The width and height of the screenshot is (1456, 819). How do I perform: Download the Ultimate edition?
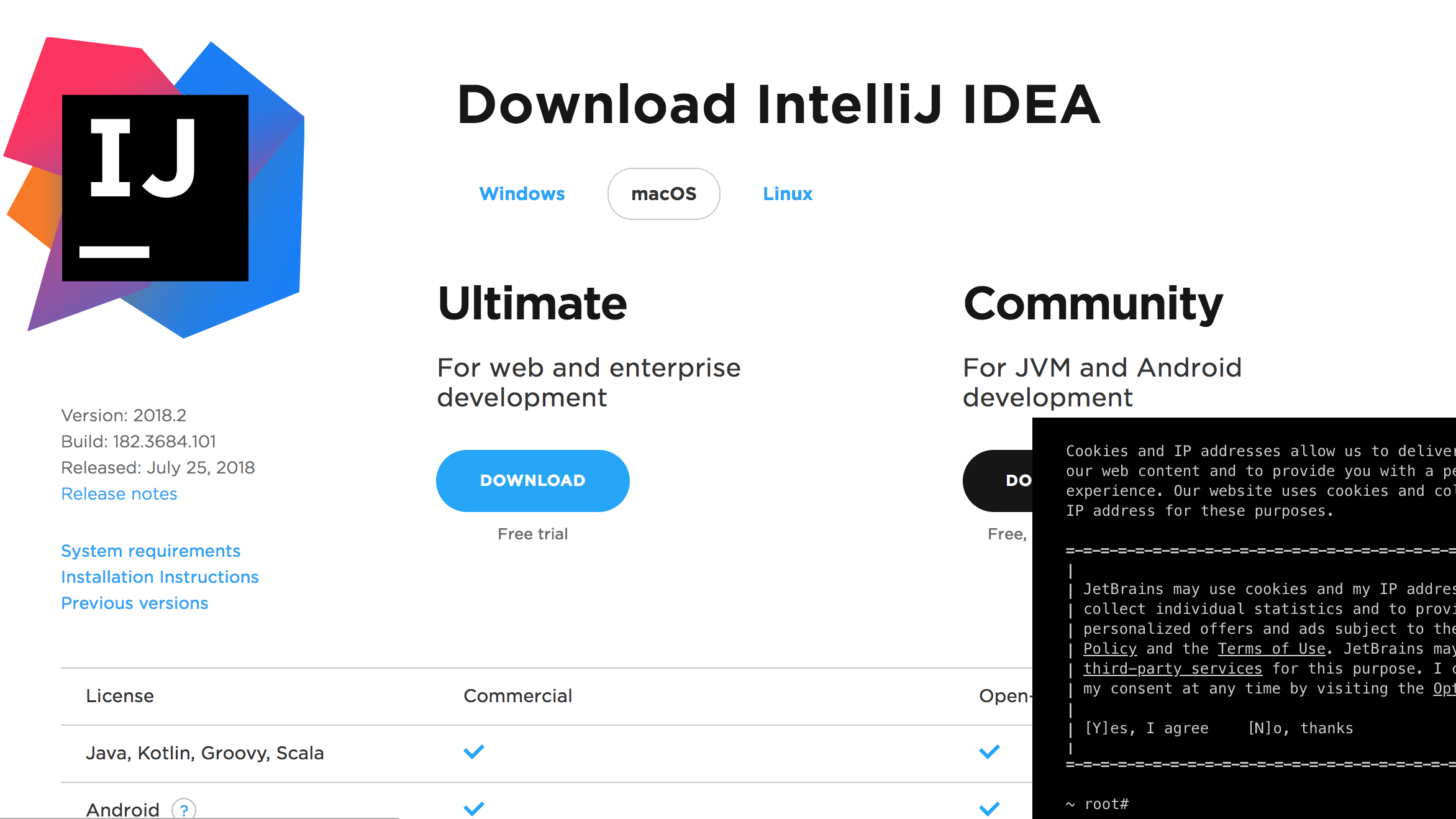pos(533,481)
